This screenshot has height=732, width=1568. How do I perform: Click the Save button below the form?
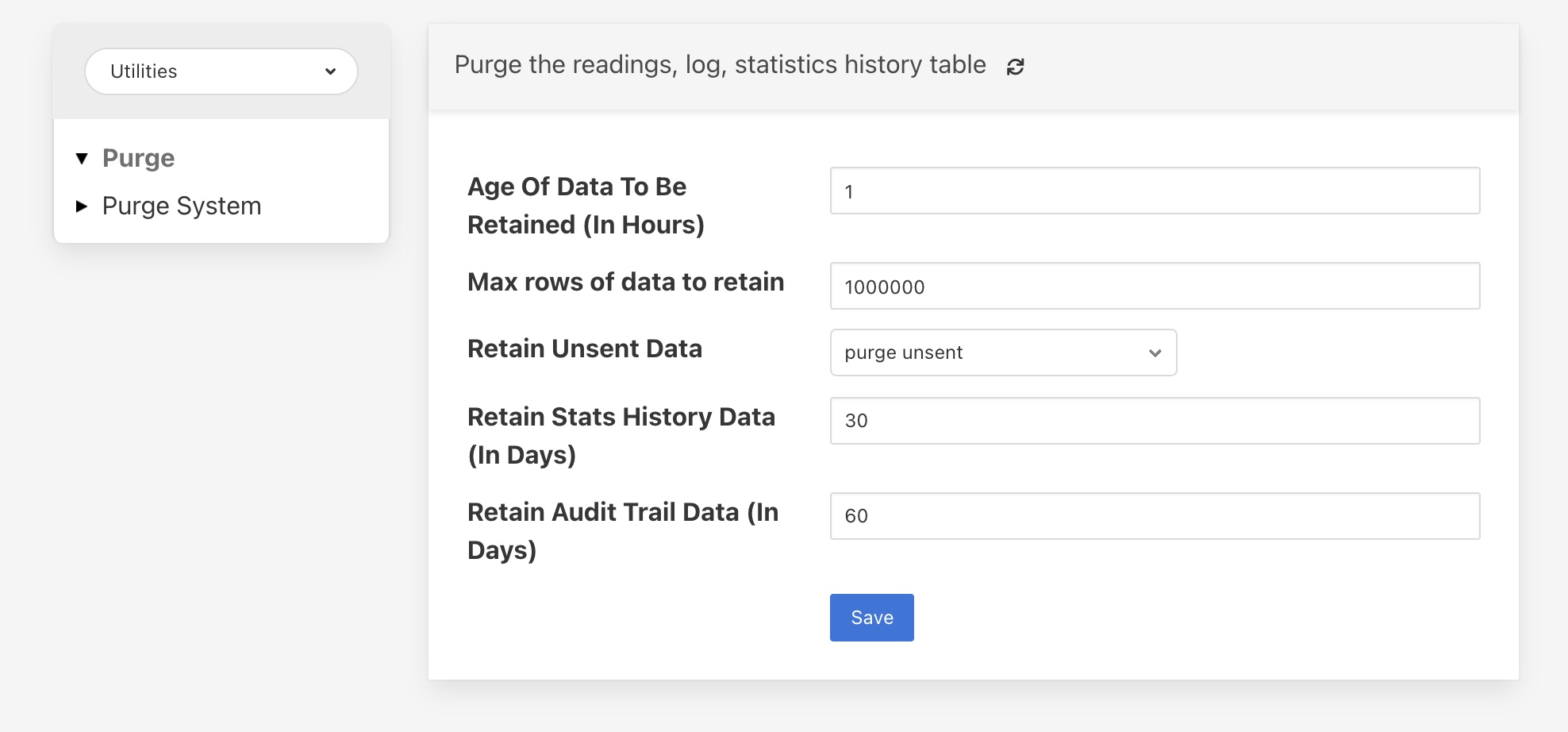click(x=871, y=617)
